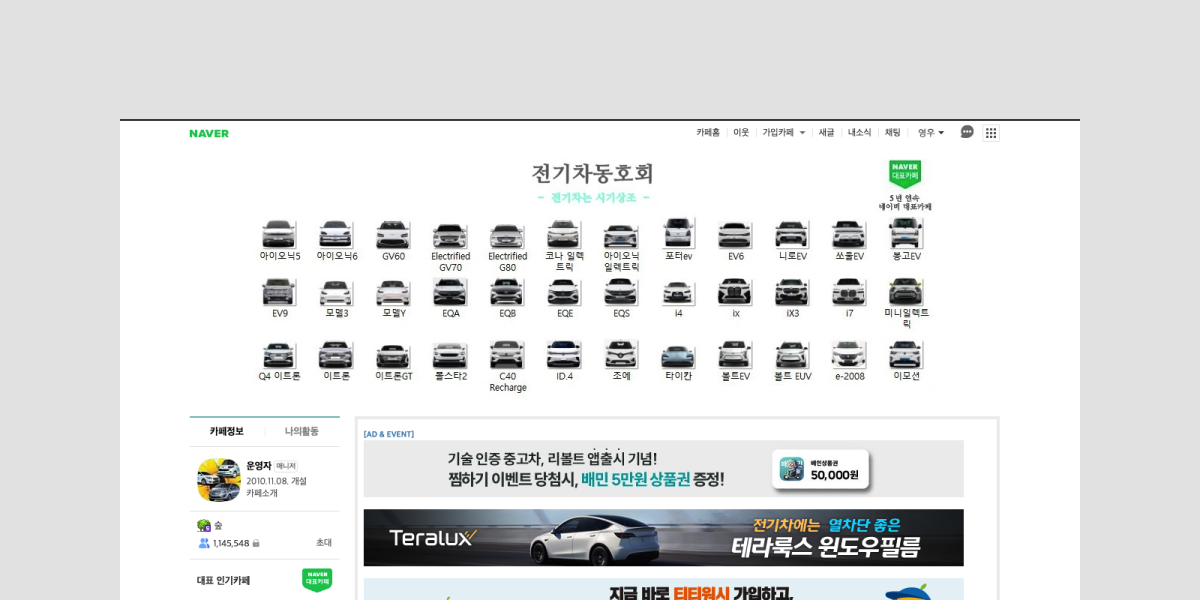Viewport: 1200px width, 600px height.
Task: Open the 영우 user dropdown
Action: tap(930, 132)
